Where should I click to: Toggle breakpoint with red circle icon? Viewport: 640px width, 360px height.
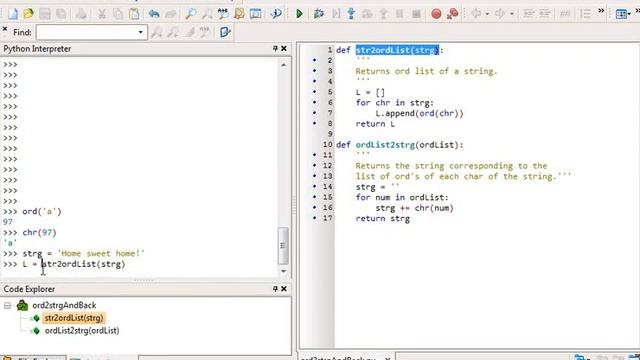(x=436, y=14)
